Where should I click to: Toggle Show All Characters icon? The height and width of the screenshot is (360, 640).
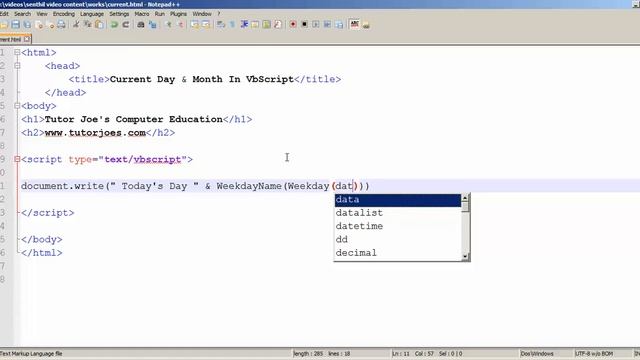coord(232,24)
